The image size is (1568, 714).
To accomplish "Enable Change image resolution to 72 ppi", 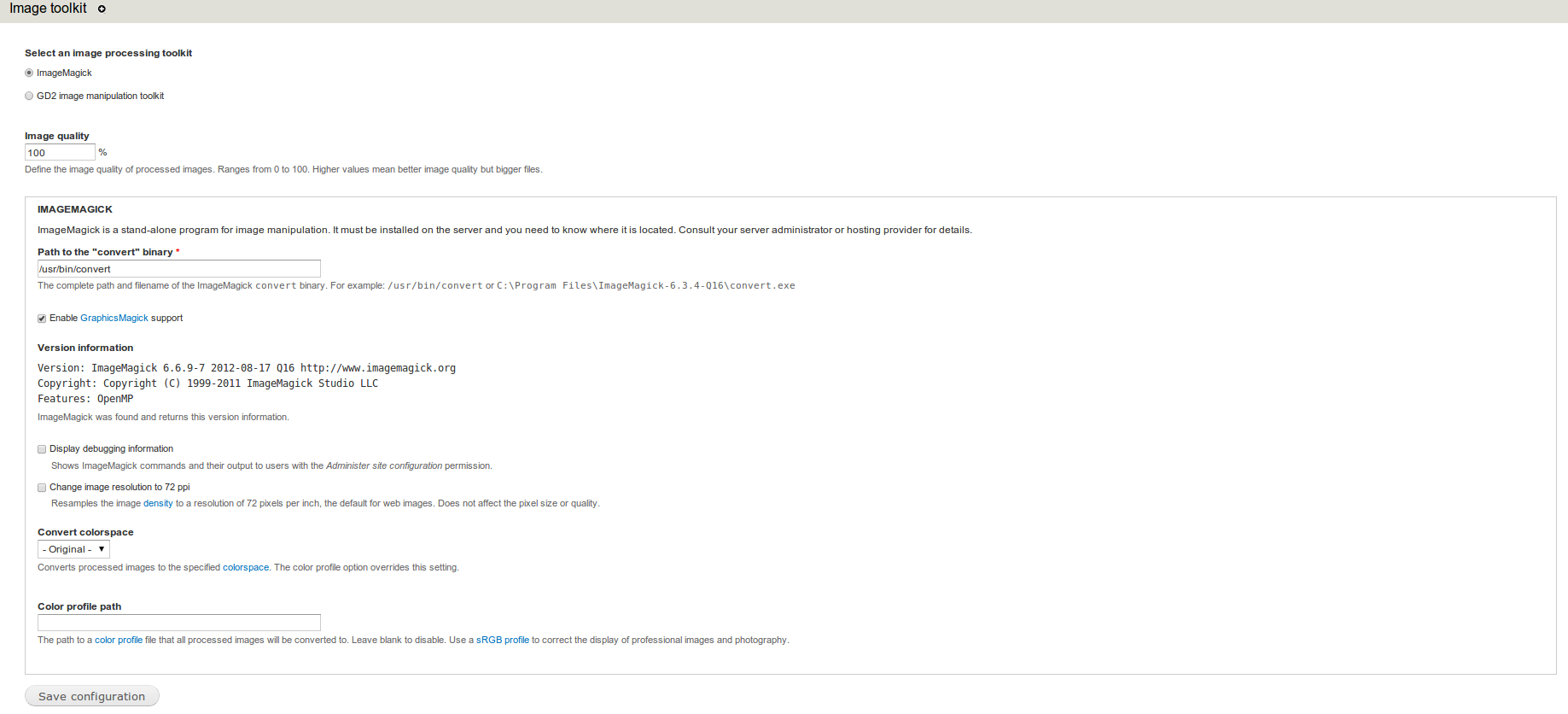I will (x=42, y=488).
